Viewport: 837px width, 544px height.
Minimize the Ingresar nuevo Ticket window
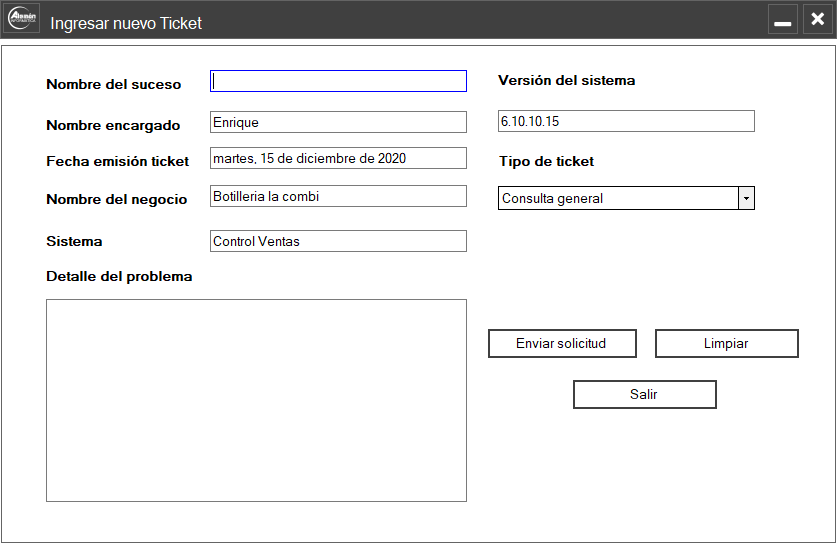(783, 20)
